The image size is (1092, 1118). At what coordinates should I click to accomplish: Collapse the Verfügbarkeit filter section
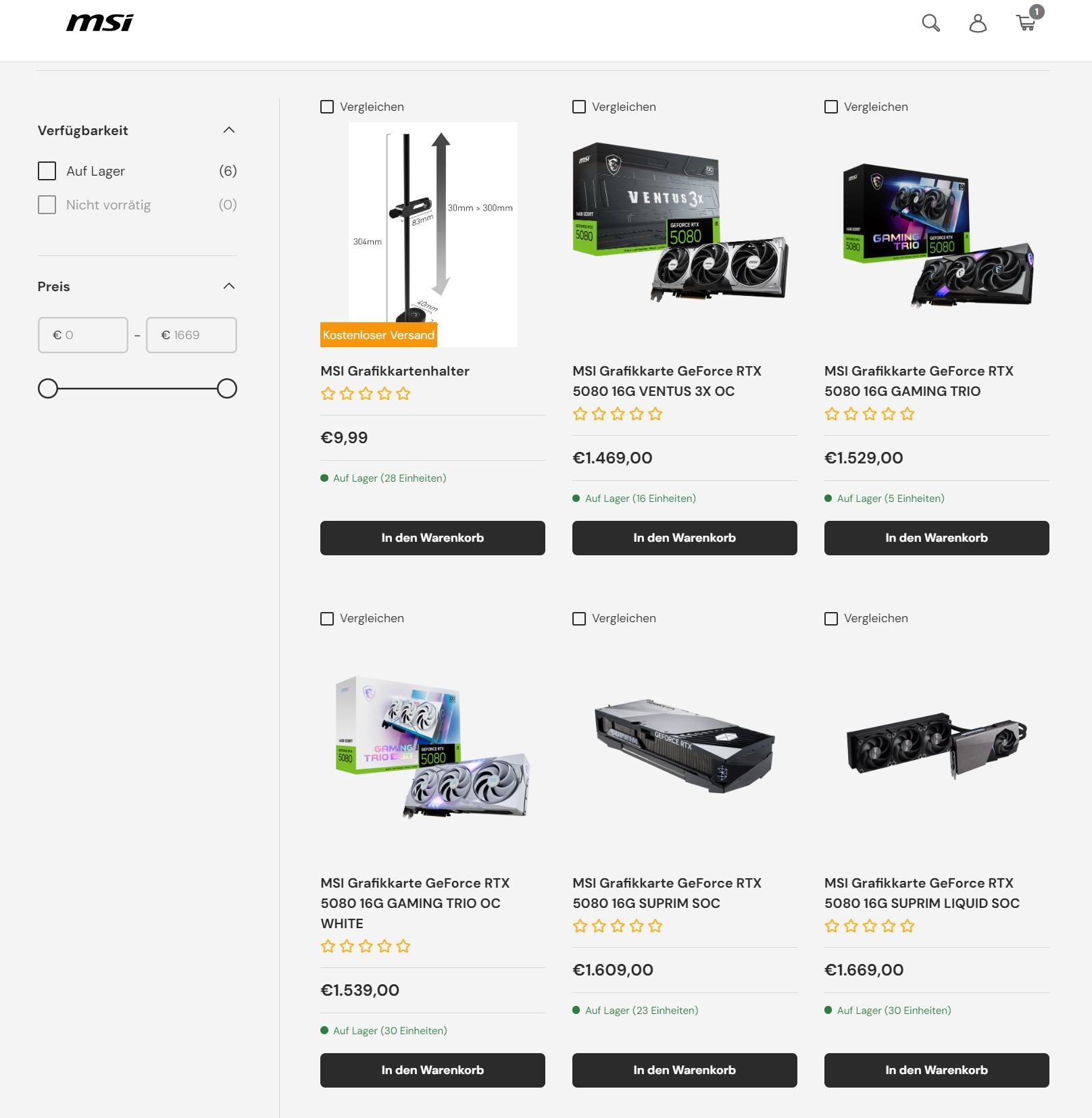(229, 130)
